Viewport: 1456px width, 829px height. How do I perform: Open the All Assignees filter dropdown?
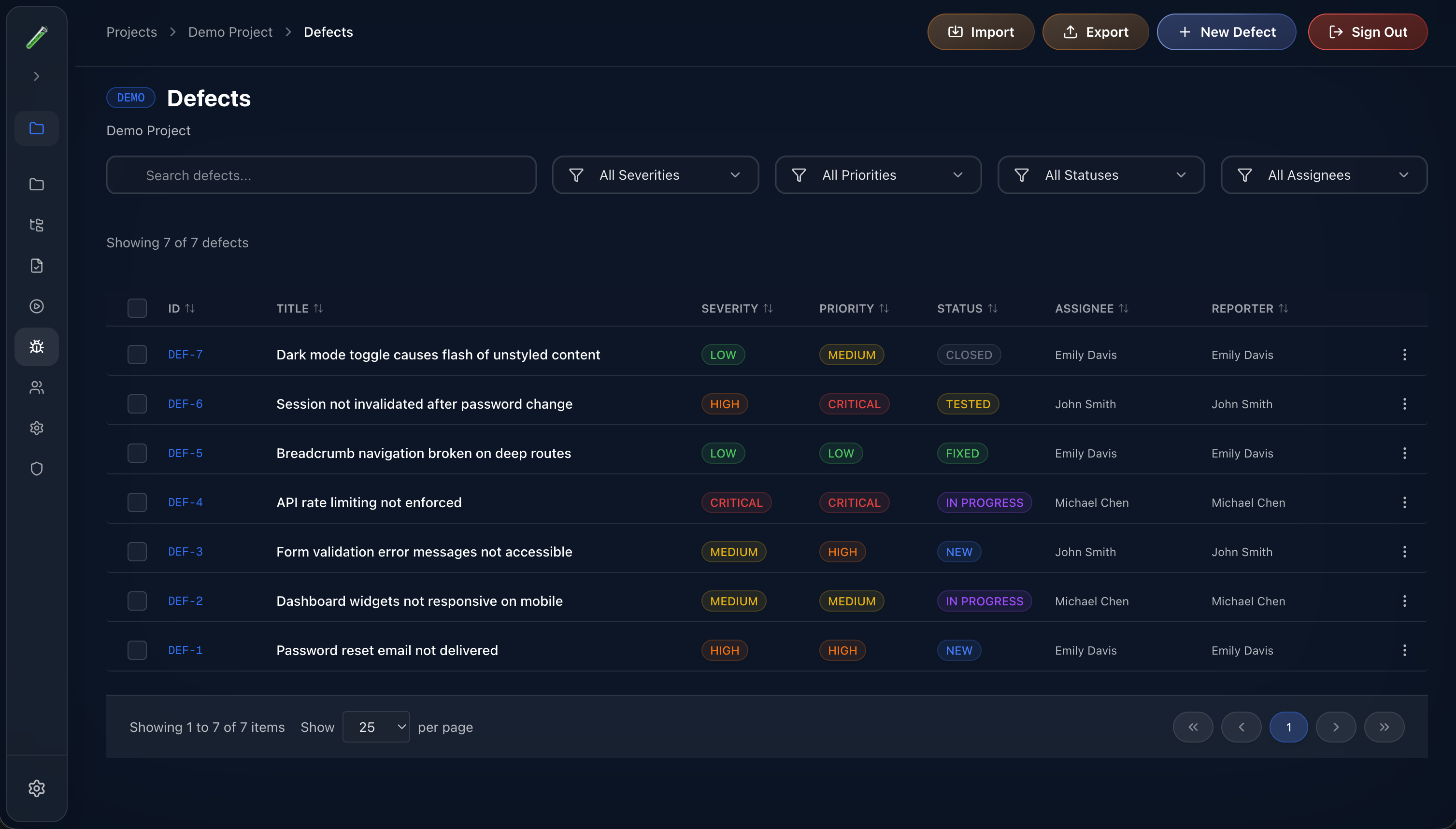1323,175
